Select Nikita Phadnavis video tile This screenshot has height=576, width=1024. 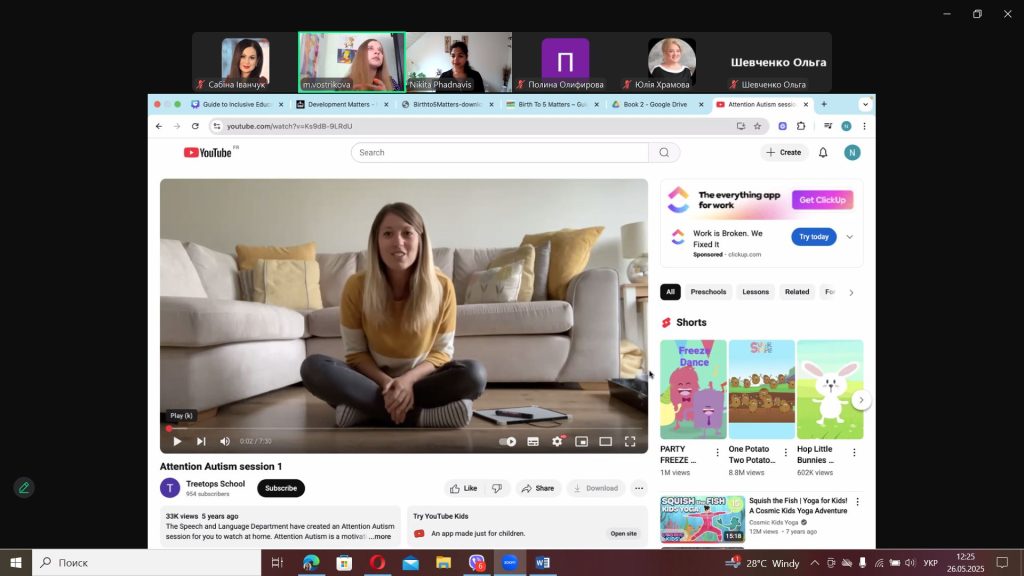pyautogui.click(x=458, y=62)
